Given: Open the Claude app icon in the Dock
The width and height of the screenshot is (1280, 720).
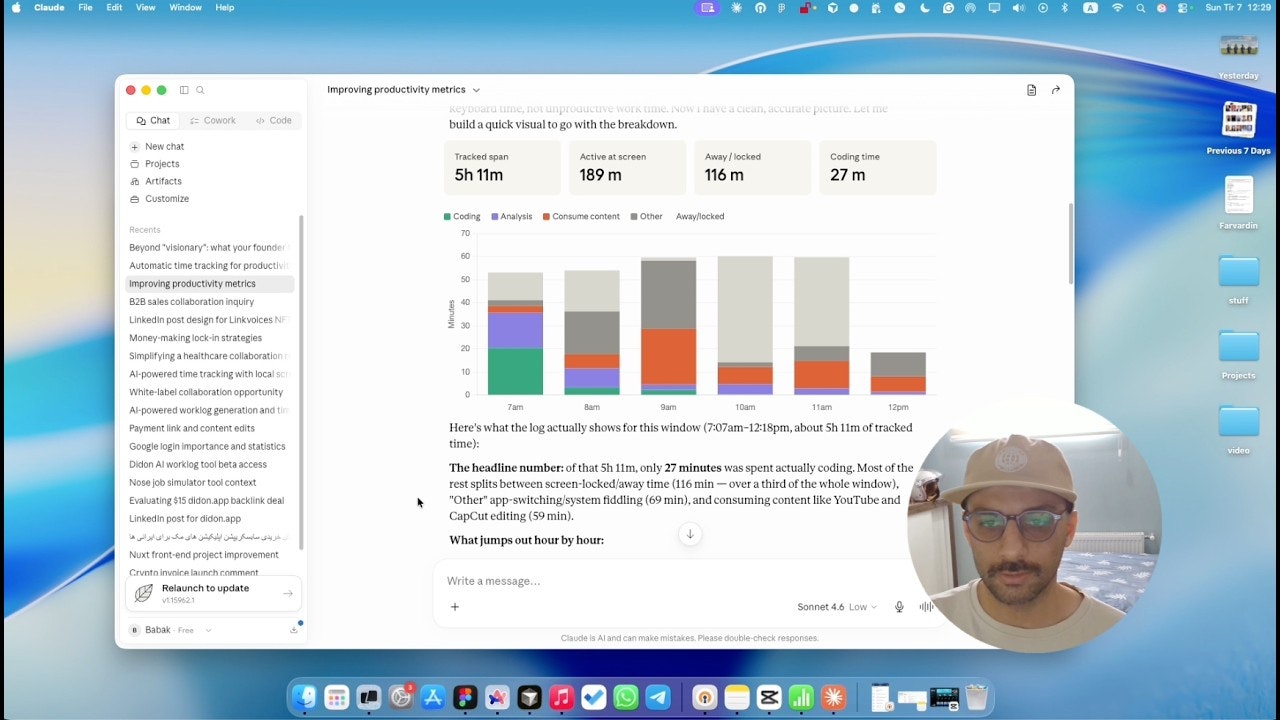Looking at the screenshot, I should [x=833, y=697].
